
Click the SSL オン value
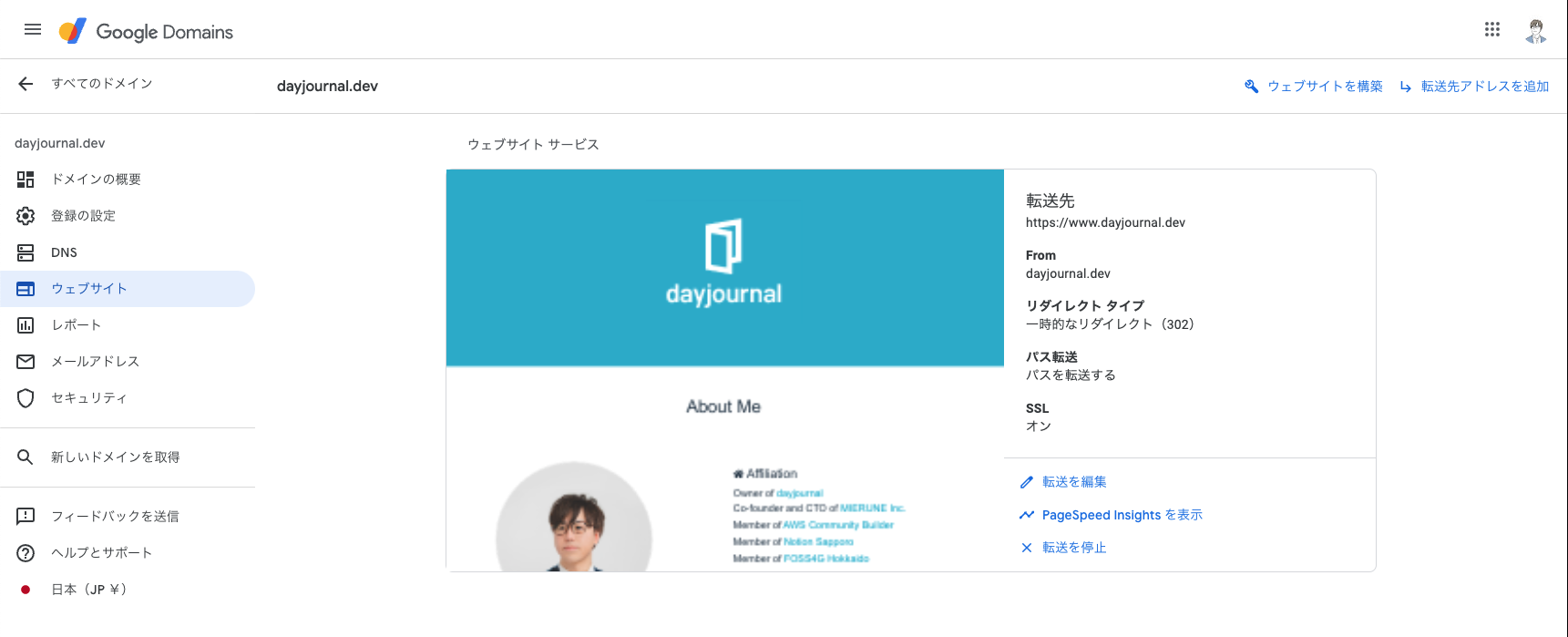click(1039, 426)
